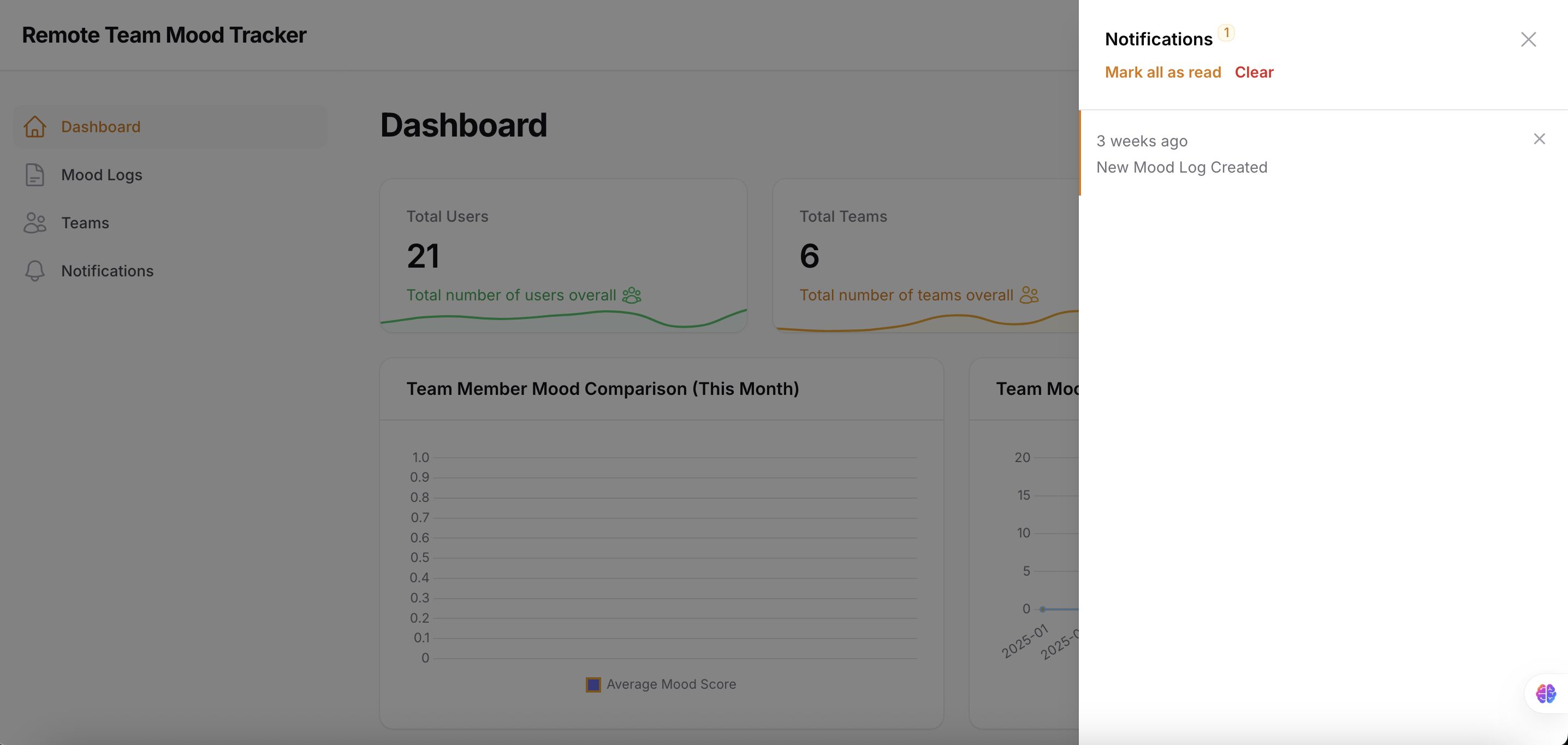Screen dimensions: 1568x745
Task: Toggle the Average Mood Score legend swatch
Action: point(593,685)
